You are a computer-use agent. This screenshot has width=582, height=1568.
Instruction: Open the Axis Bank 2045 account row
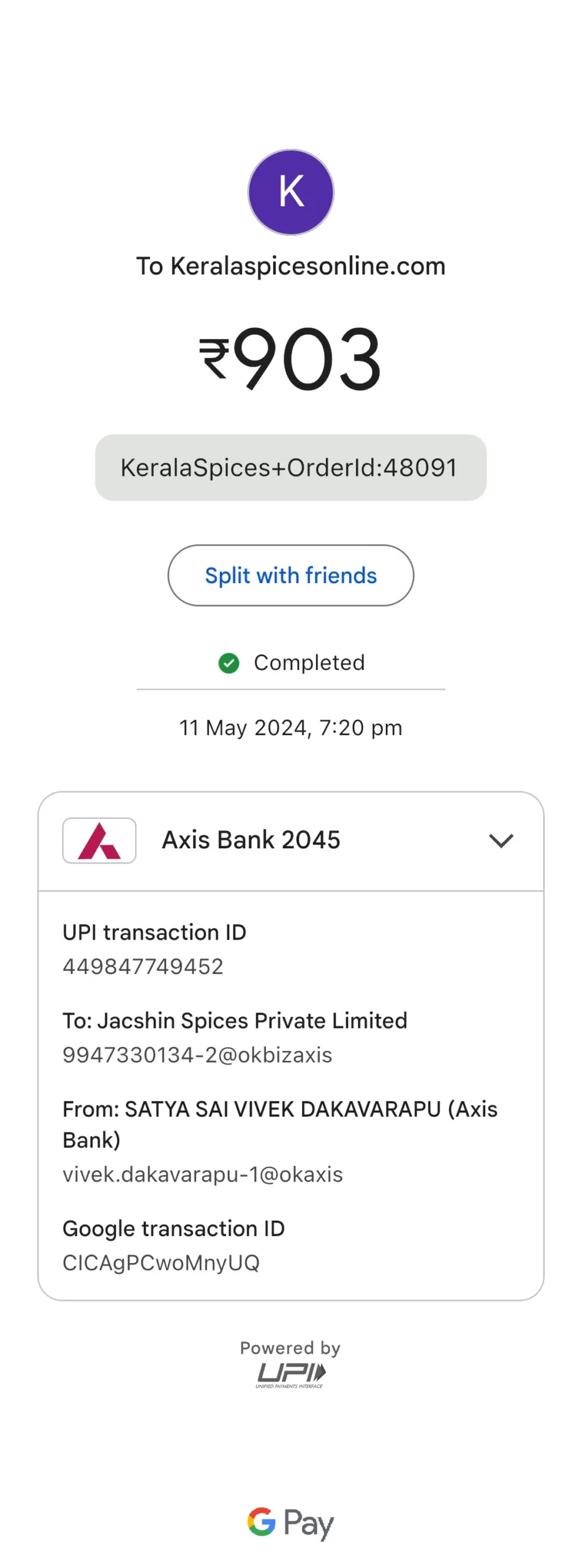pyautogui.click(x=291, y=841)
